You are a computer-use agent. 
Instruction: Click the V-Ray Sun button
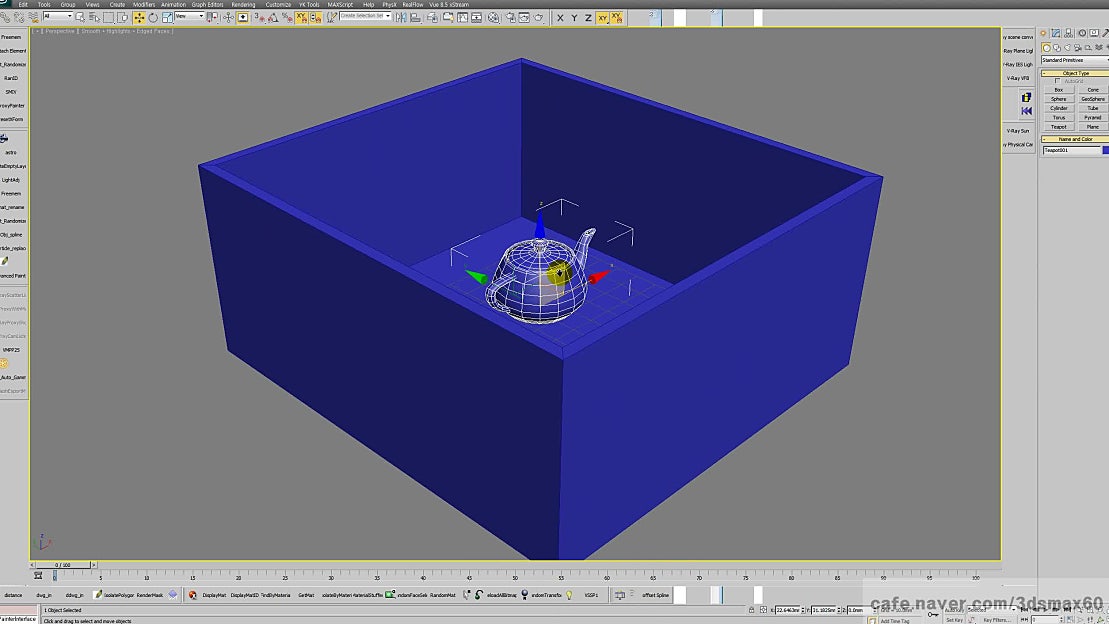tap(1017, 130)
